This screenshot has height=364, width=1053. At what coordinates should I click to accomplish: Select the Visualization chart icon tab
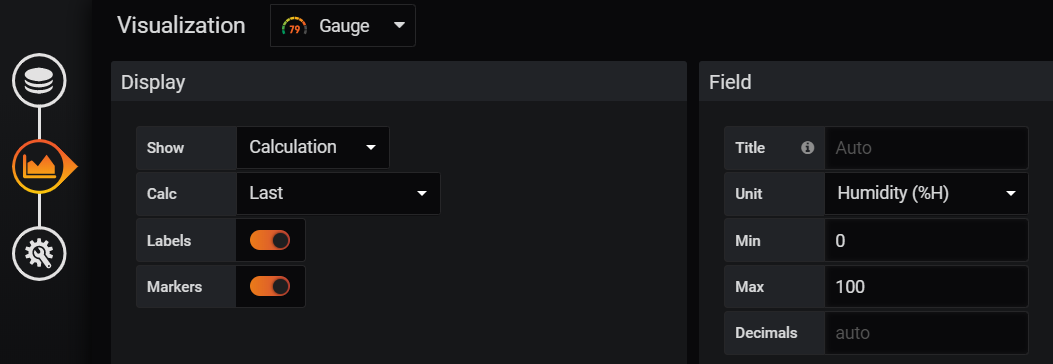tap(40, 167)
